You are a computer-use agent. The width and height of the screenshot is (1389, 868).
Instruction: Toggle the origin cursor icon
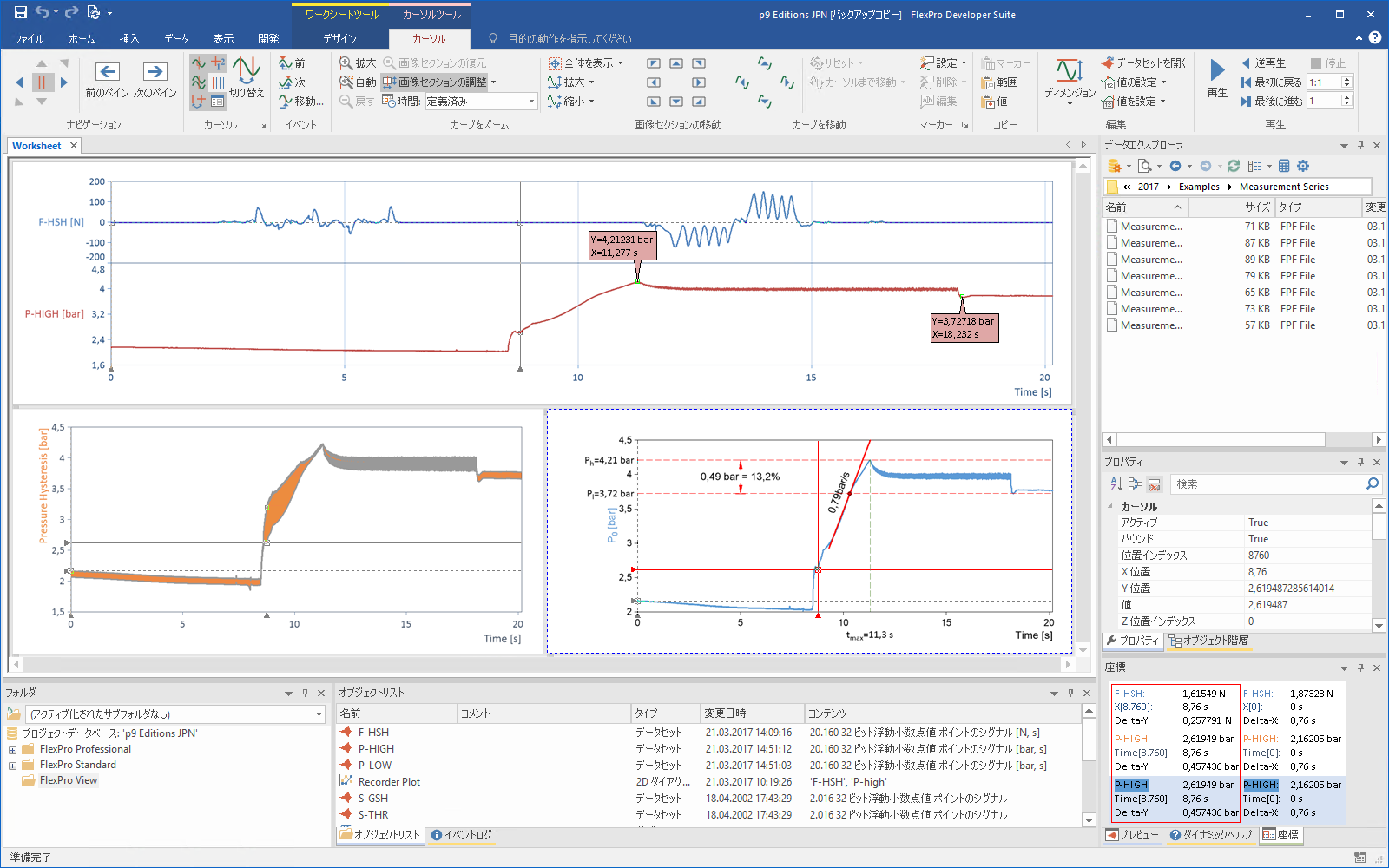(199, 102)
